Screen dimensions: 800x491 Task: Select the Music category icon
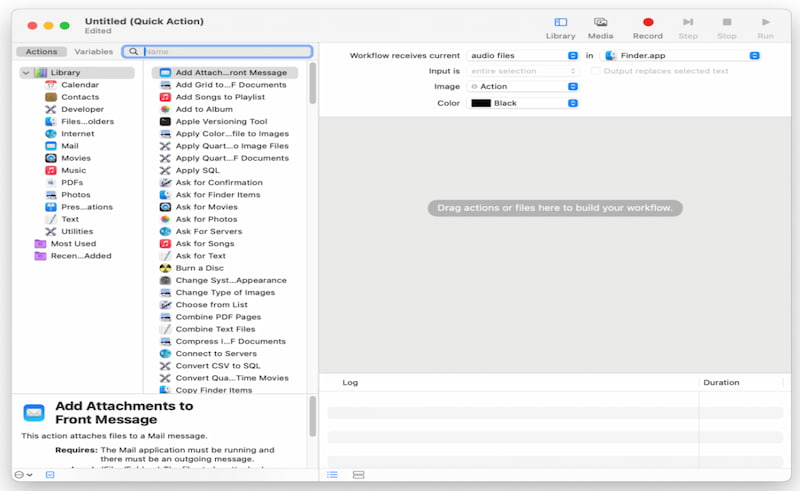click(51, 170)
